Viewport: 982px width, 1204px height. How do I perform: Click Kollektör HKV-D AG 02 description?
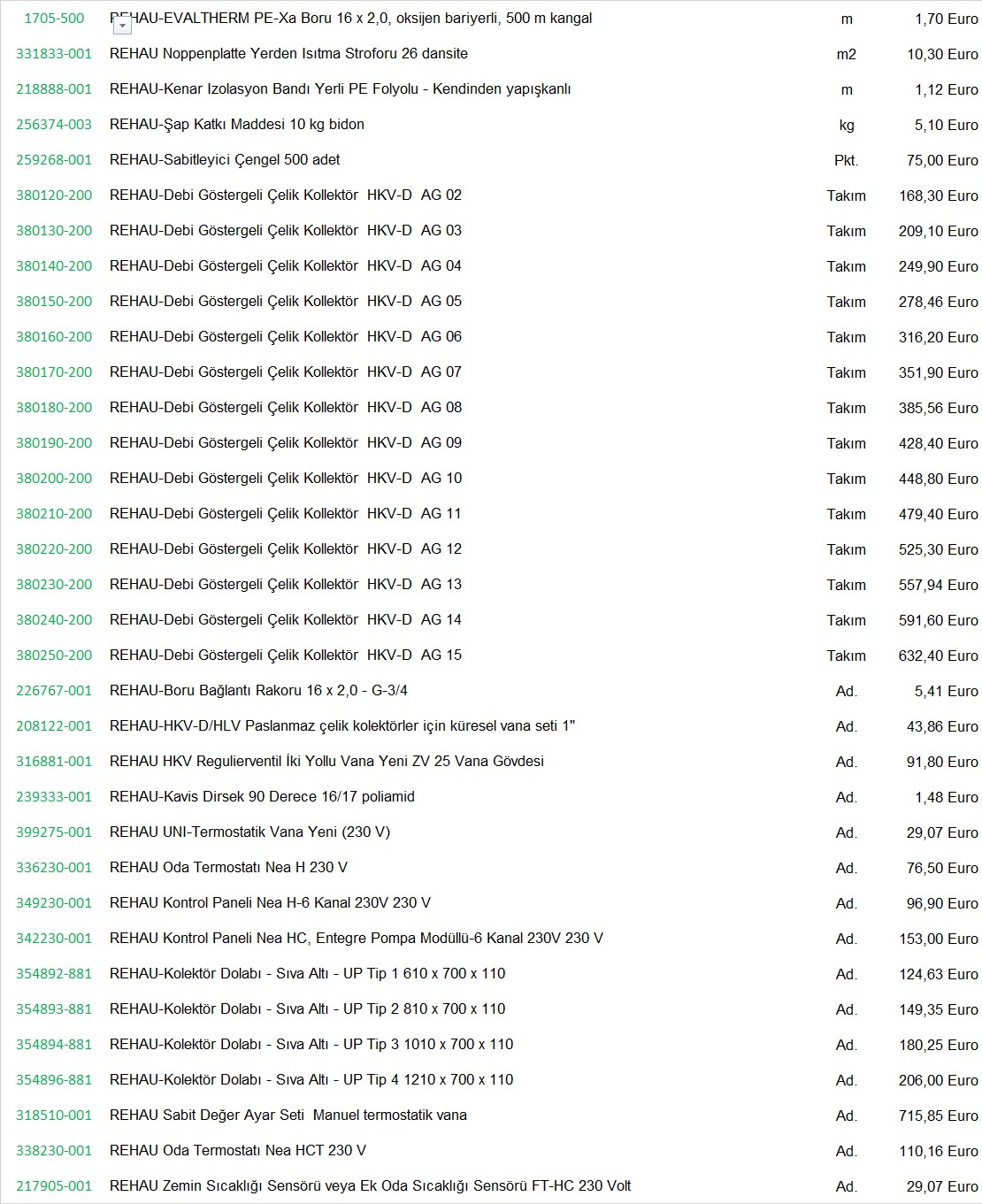286,196
